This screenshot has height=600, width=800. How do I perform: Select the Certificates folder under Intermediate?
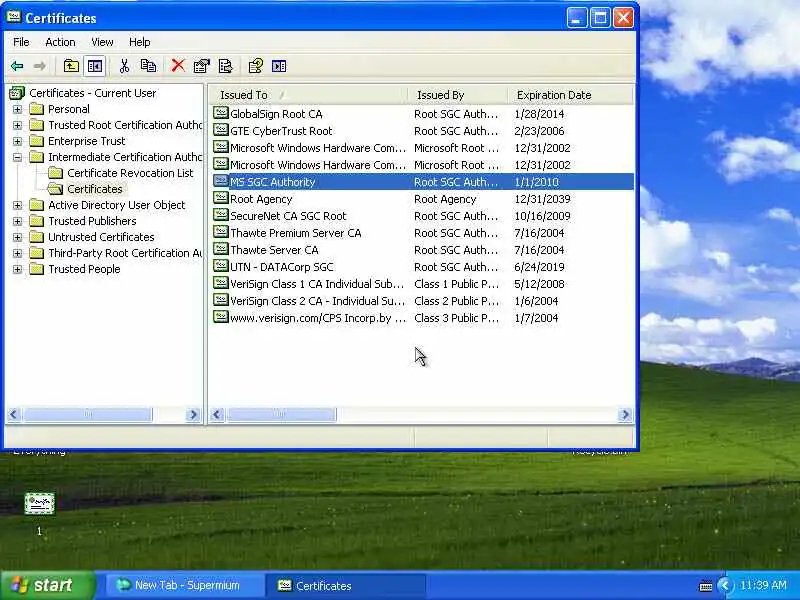click(x=95, y=189)
